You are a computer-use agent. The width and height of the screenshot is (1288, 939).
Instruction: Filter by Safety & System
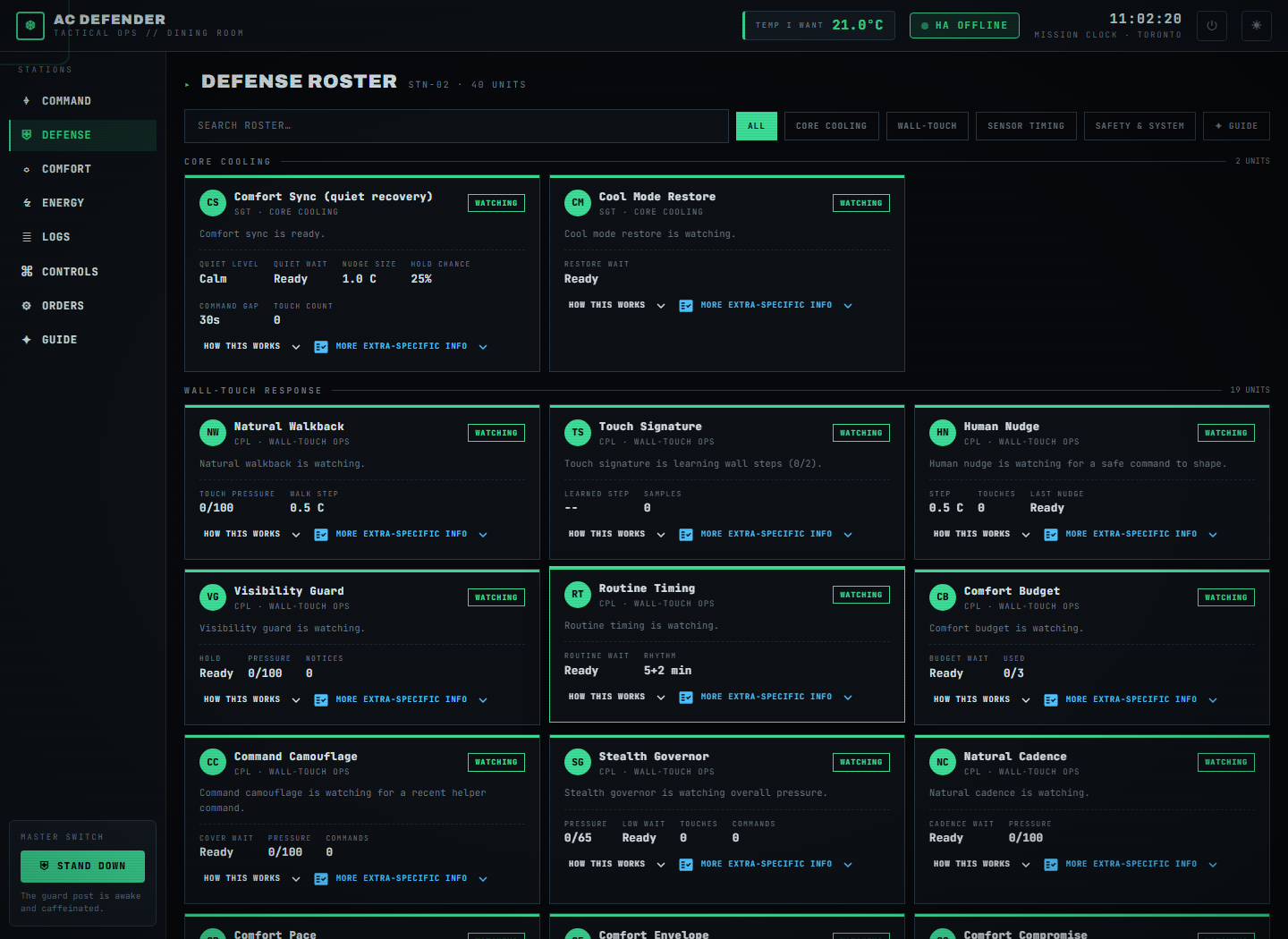tap(1140, 126)
